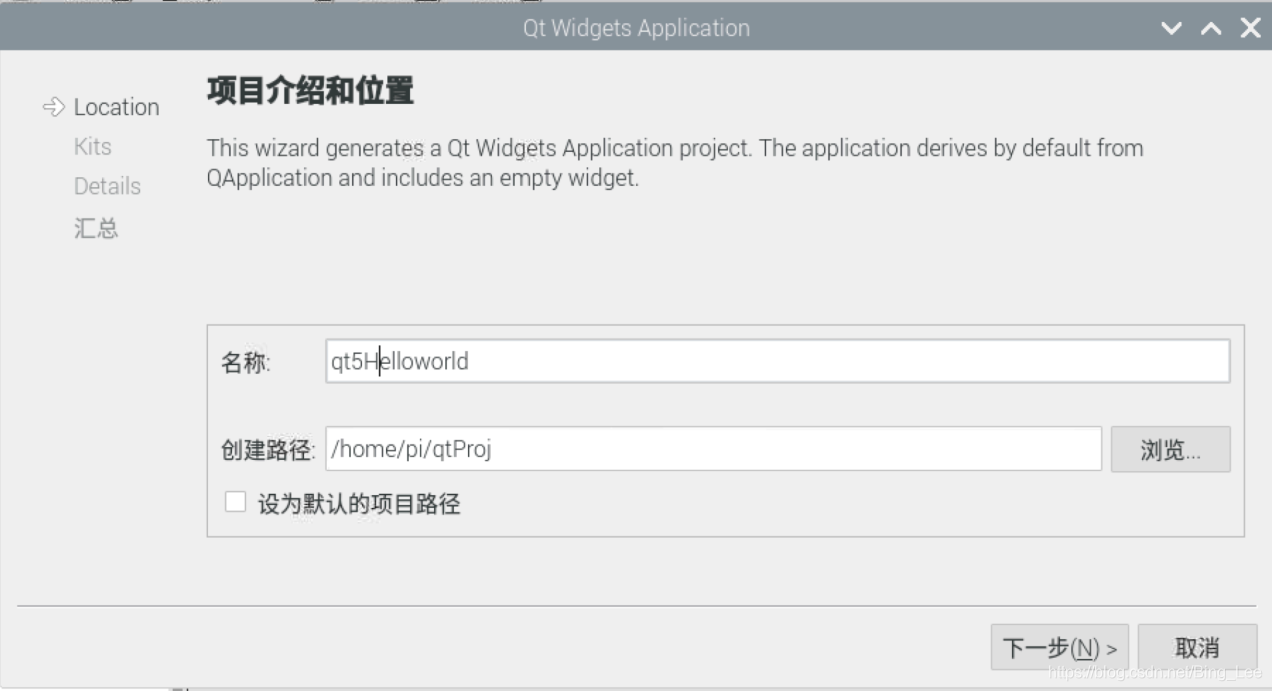Enable 设为默认的项目路径 checkbox
Screen dimensions: 1272x691
[x=235, y=501]
